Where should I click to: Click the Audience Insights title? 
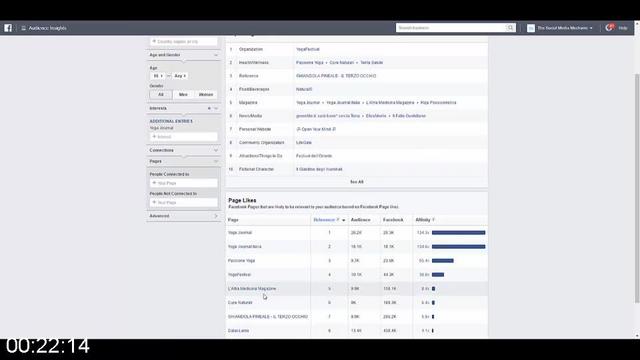(x=47, y=28)
